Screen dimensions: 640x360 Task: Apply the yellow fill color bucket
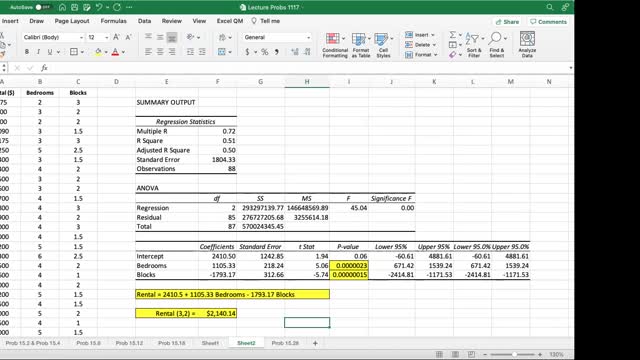click(98, 52)
